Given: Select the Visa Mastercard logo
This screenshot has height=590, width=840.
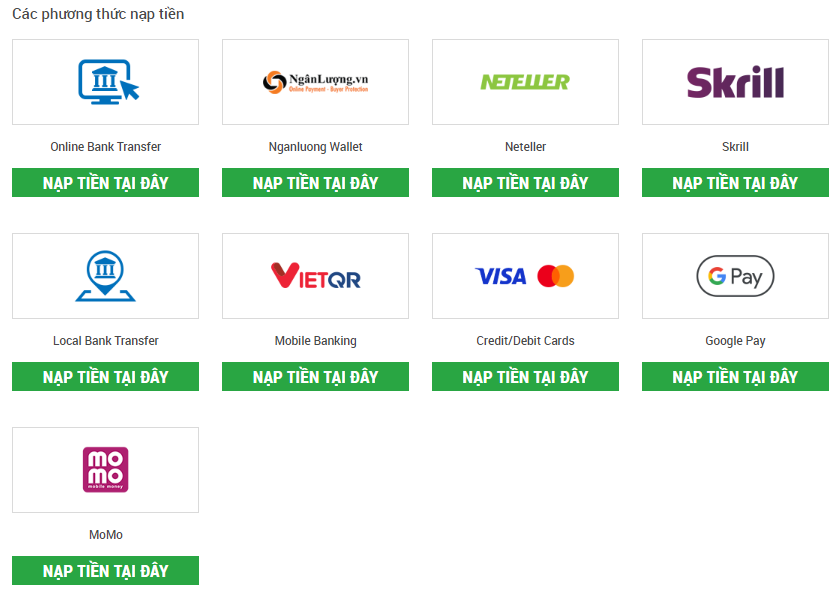Looking at the screenshot, I should click(525, 276).
